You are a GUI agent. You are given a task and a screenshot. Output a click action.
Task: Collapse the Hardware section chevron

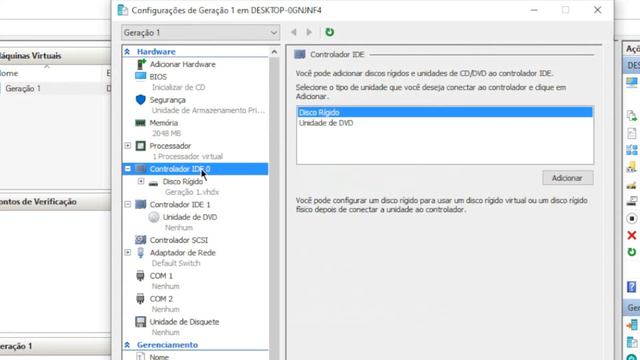tap(127, 52)
